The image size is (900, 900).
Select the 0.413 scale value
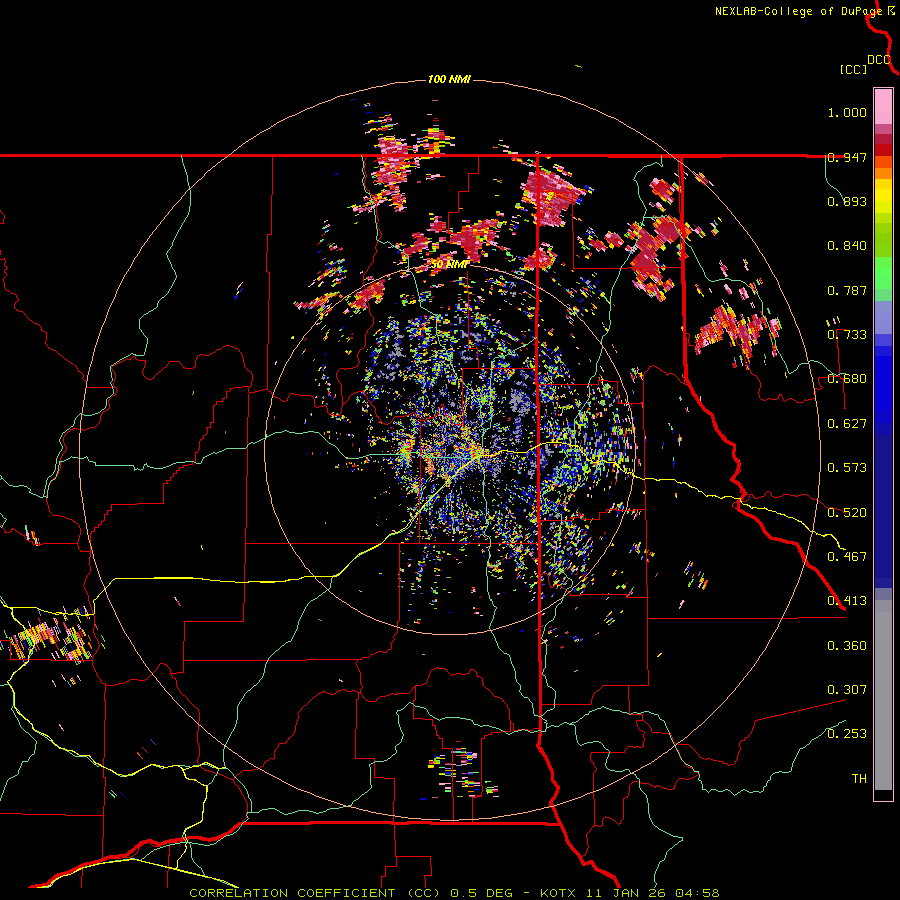(x=847, y=601)
